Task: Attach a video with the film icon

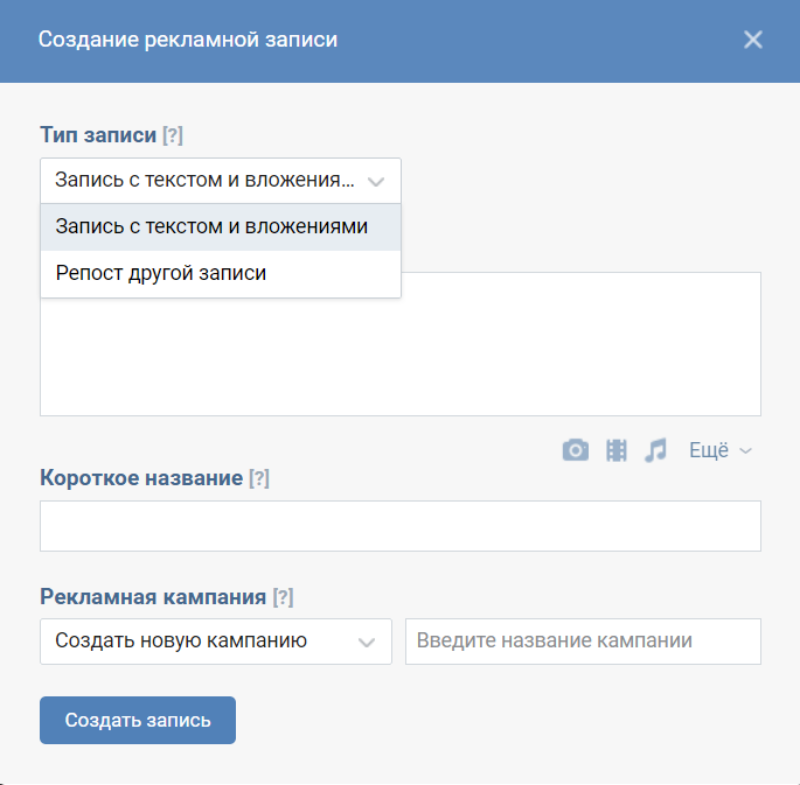Action: click(616, 450)
